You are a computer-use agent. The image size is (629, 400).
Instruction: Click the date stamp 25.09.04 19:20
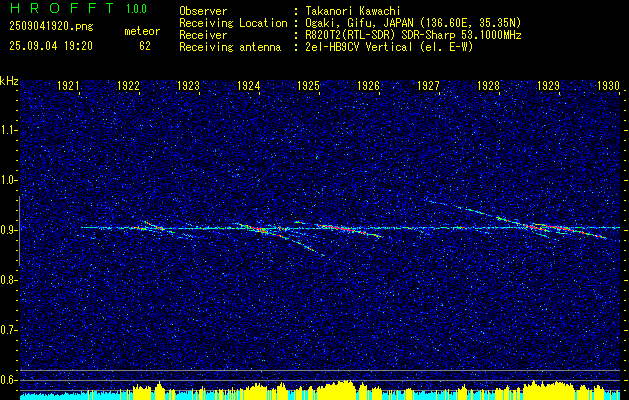(51, 46)
